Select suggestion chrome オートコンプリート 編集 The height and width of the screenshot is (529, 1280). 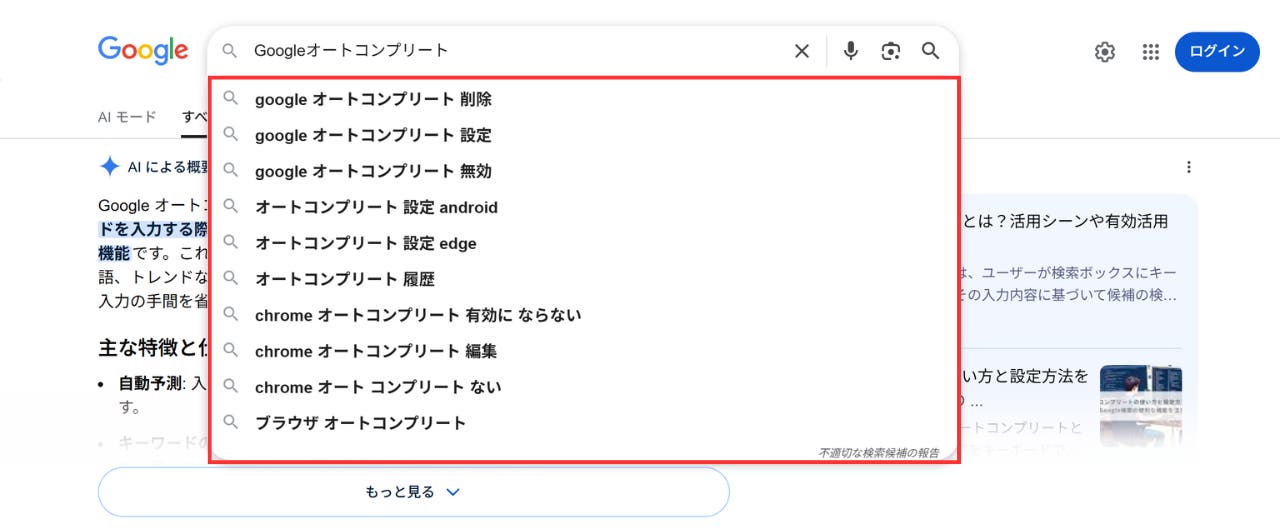(584, 351)
